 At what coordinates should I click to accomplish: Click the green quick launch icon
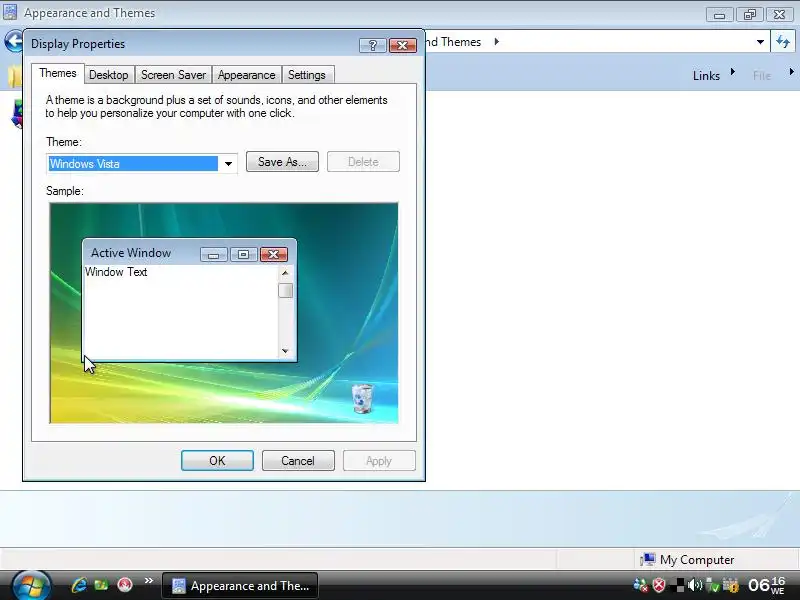(102, 585)
